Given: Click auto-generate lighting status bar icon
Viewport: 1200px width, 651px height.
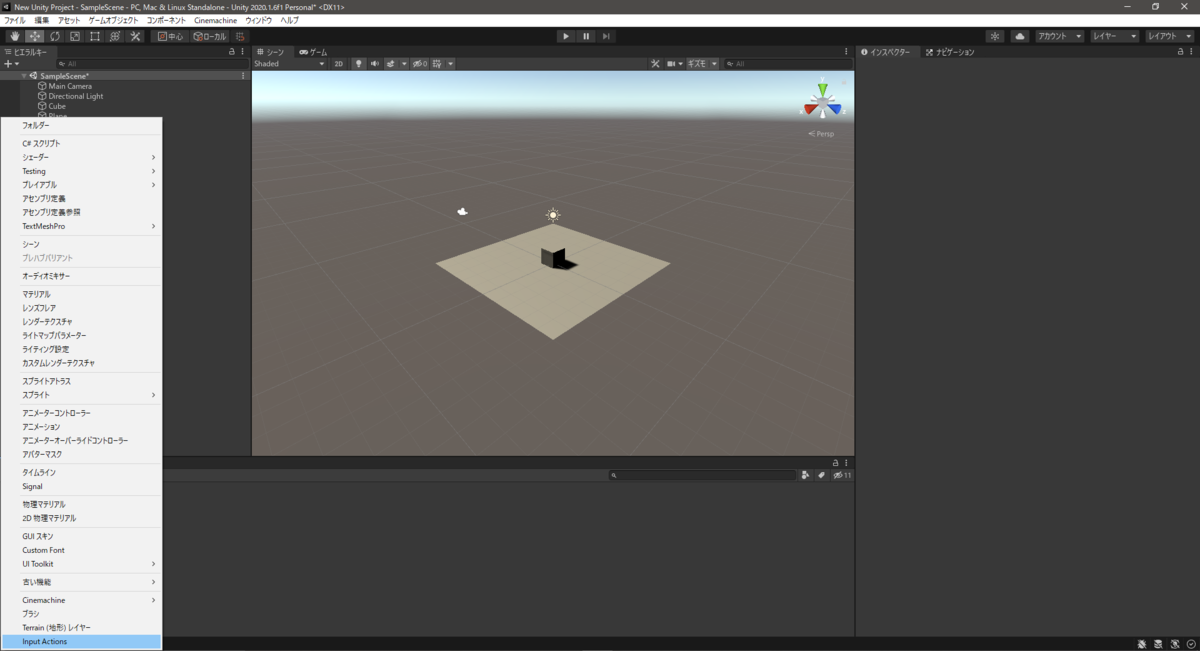Looking at the screenshot, I should coord(1175,644).
